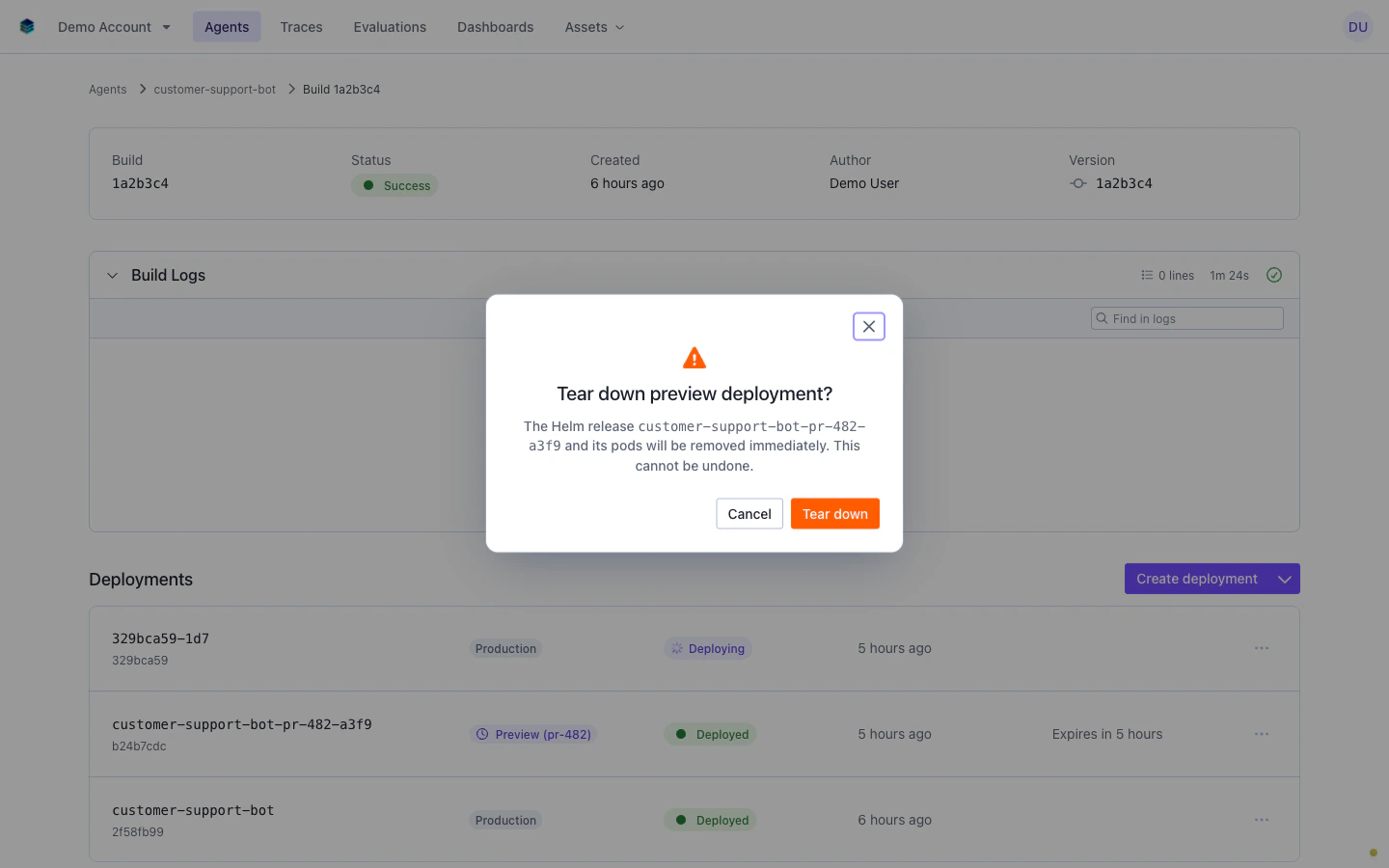Click the Deploying status badge
The width and height of the screenshot is (1389, 868).
tap(707, 649)
